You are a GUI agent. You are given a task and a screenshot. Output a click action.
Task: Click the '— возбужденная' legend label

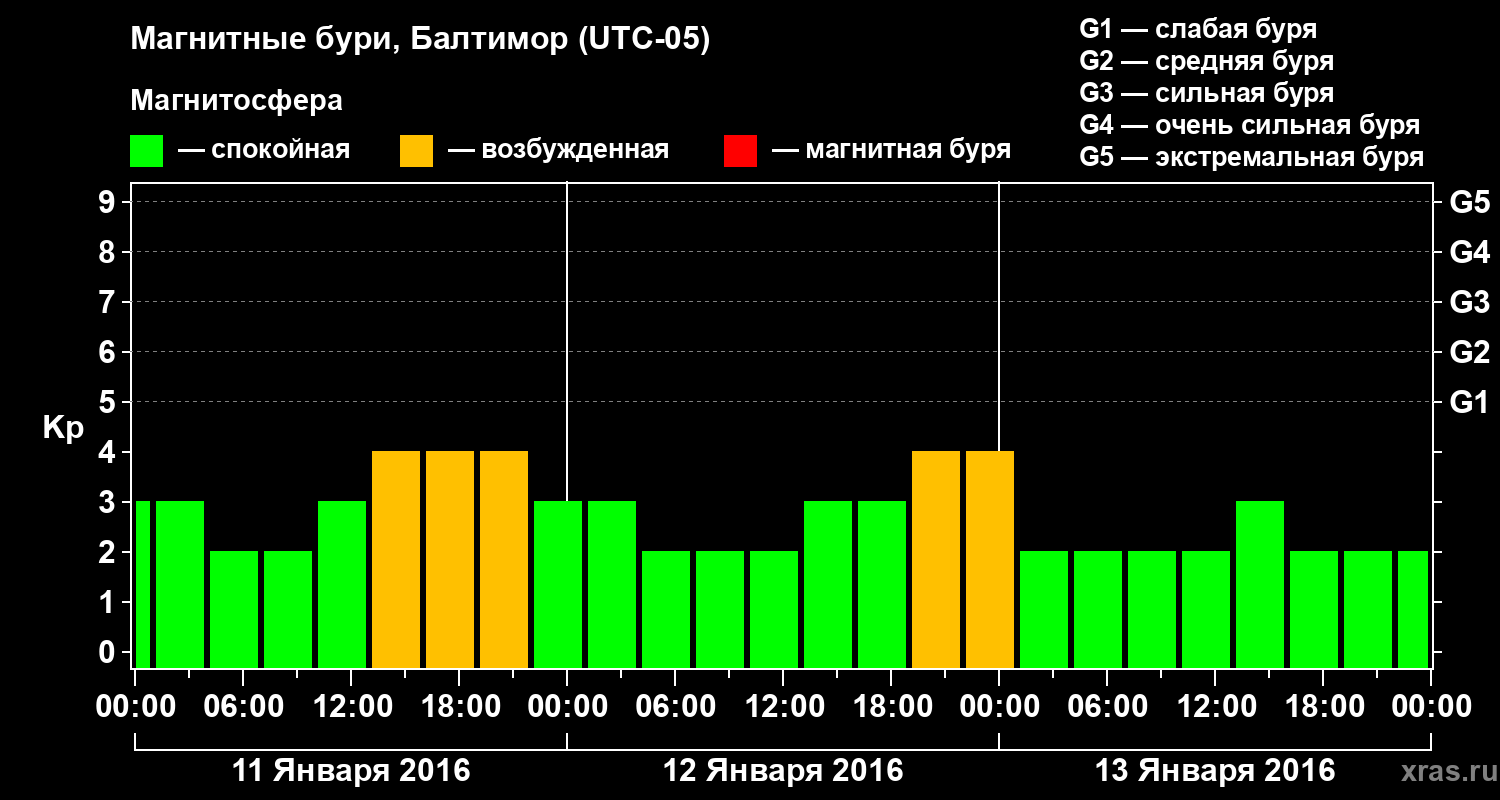[558, 151]
